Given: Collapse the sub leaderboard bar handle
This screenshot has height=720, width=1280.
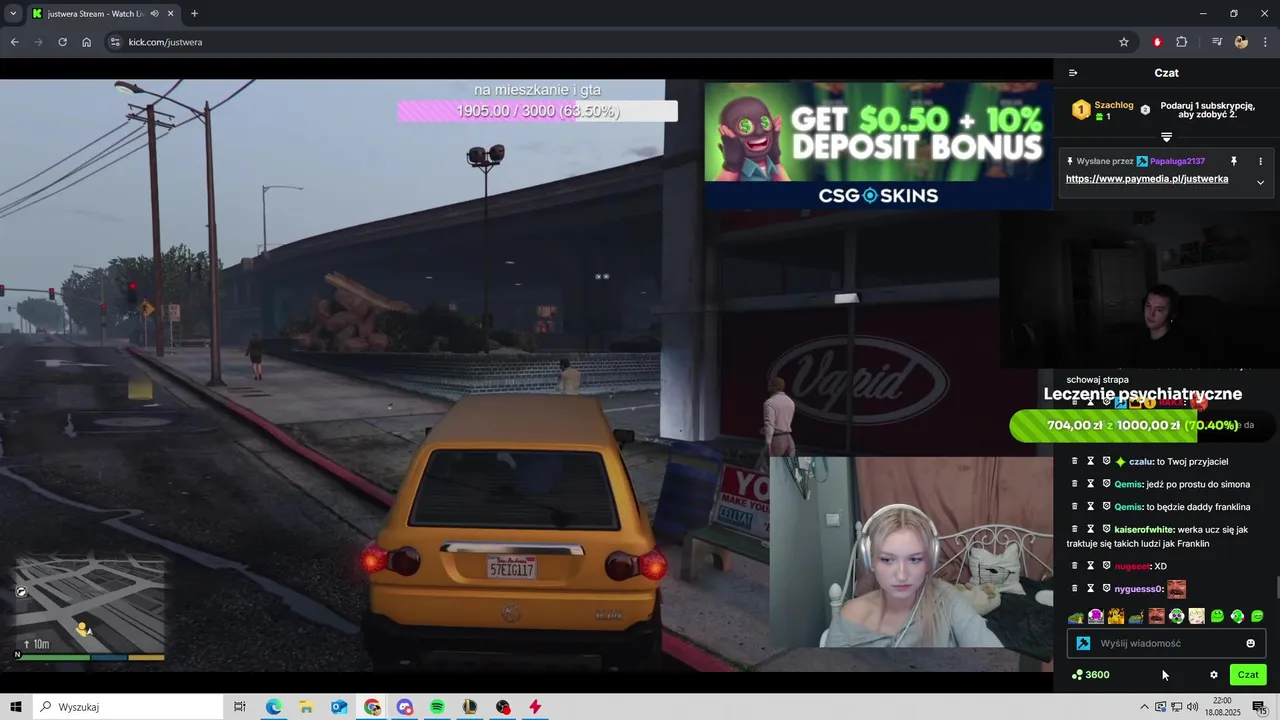Looking at the screenshot, I should (1166, 137).
